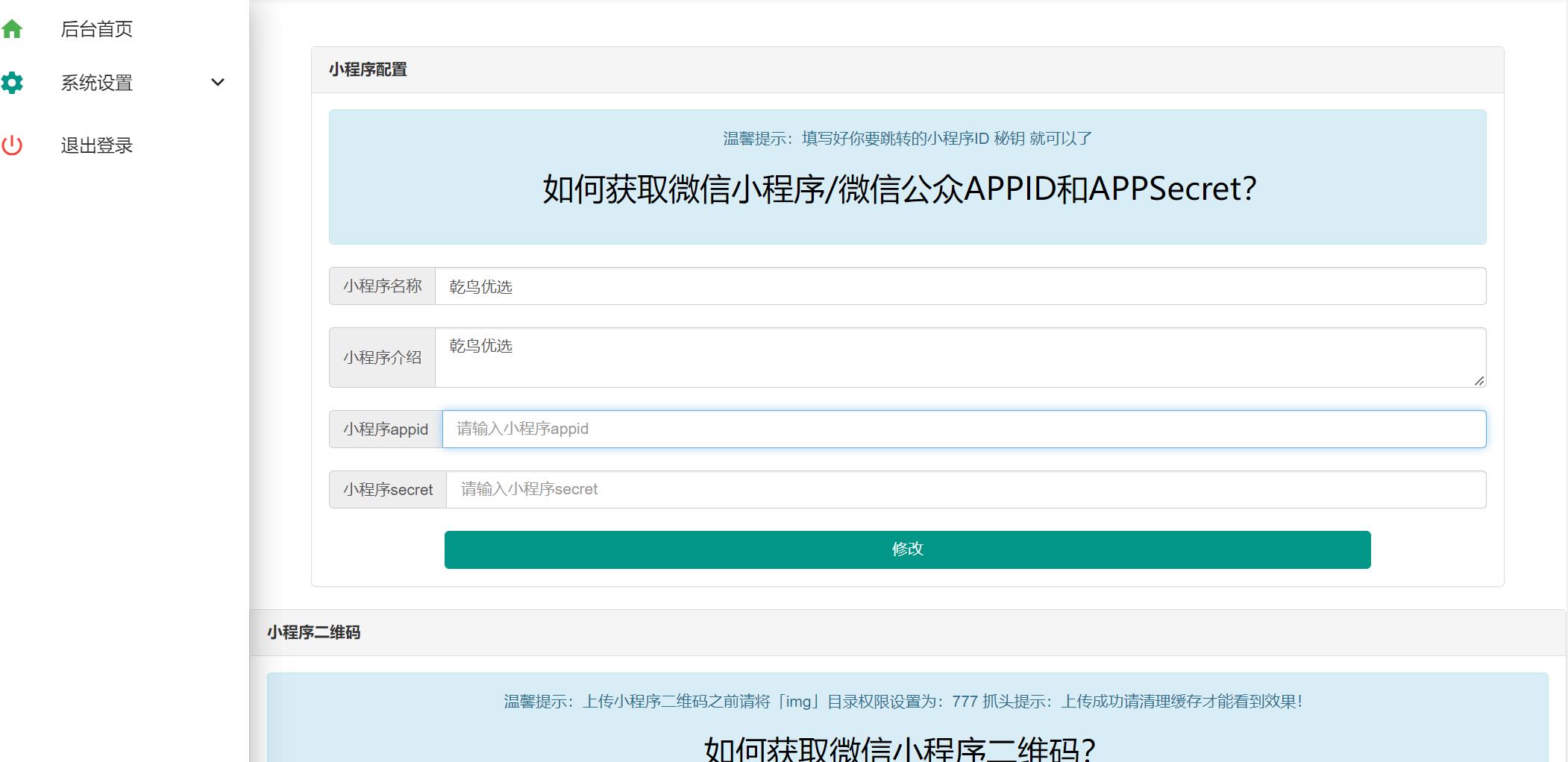Click the 小程序appid input field
The image size is (1568, 762).
963,429
